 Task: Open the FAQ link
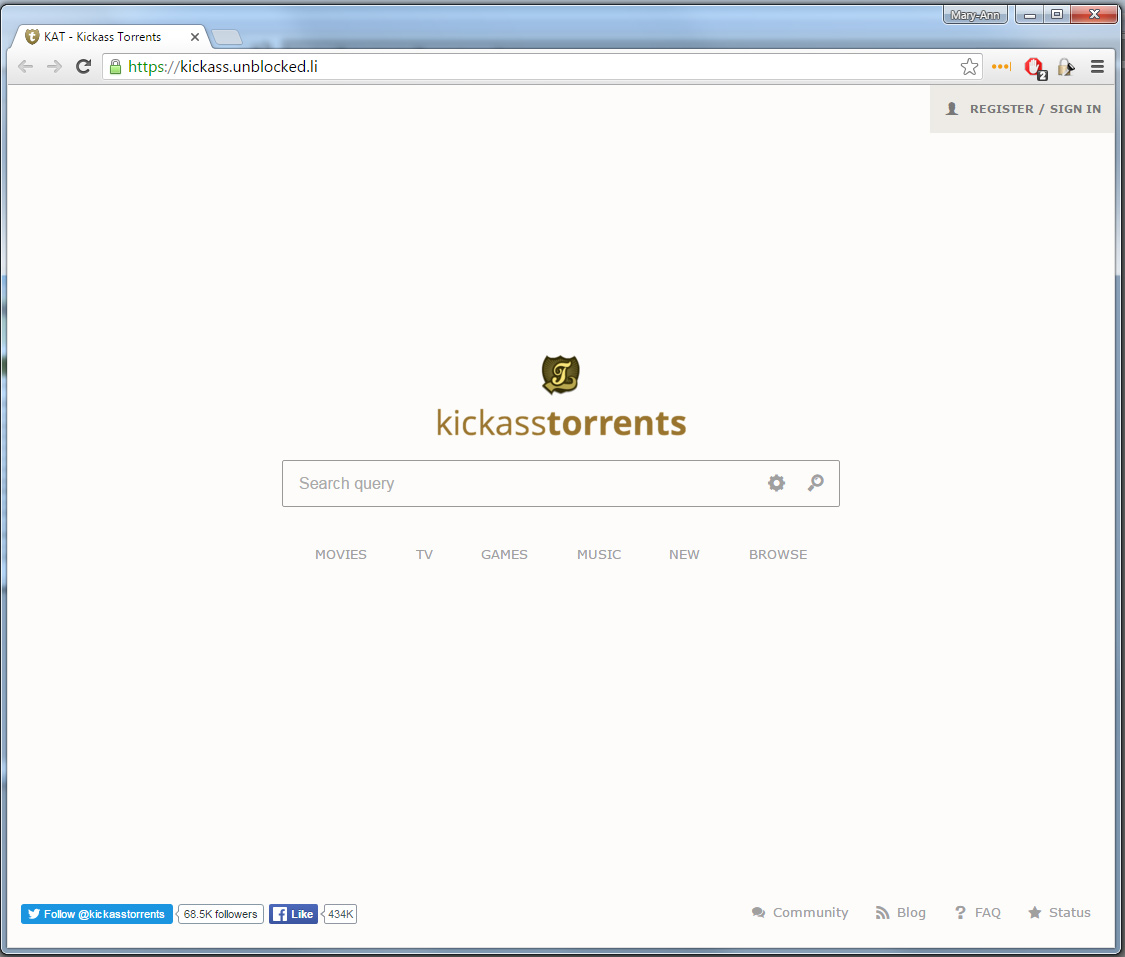977,913
